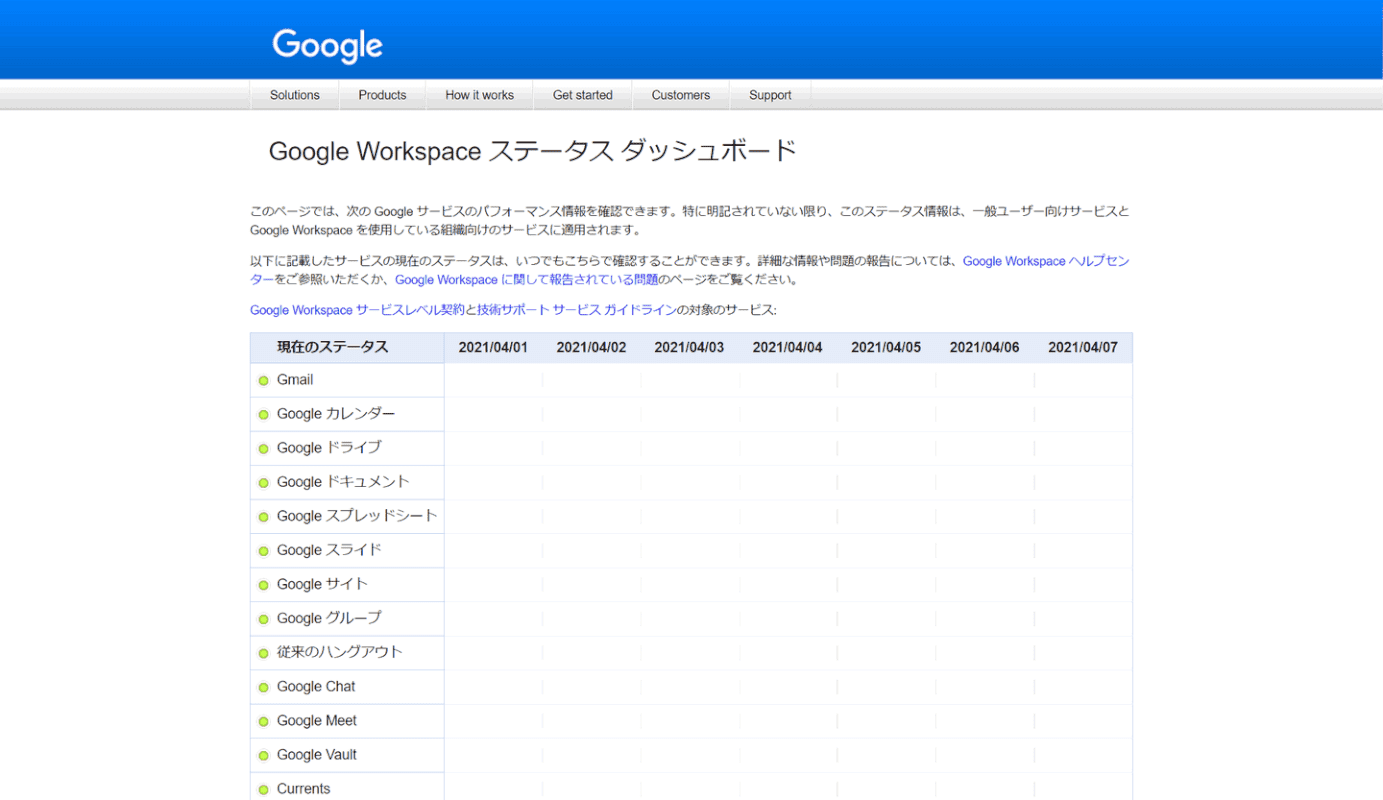The image size is (1383, 800).
Task: Click the green status dot beside Google Chat
Action: point(264,688)
